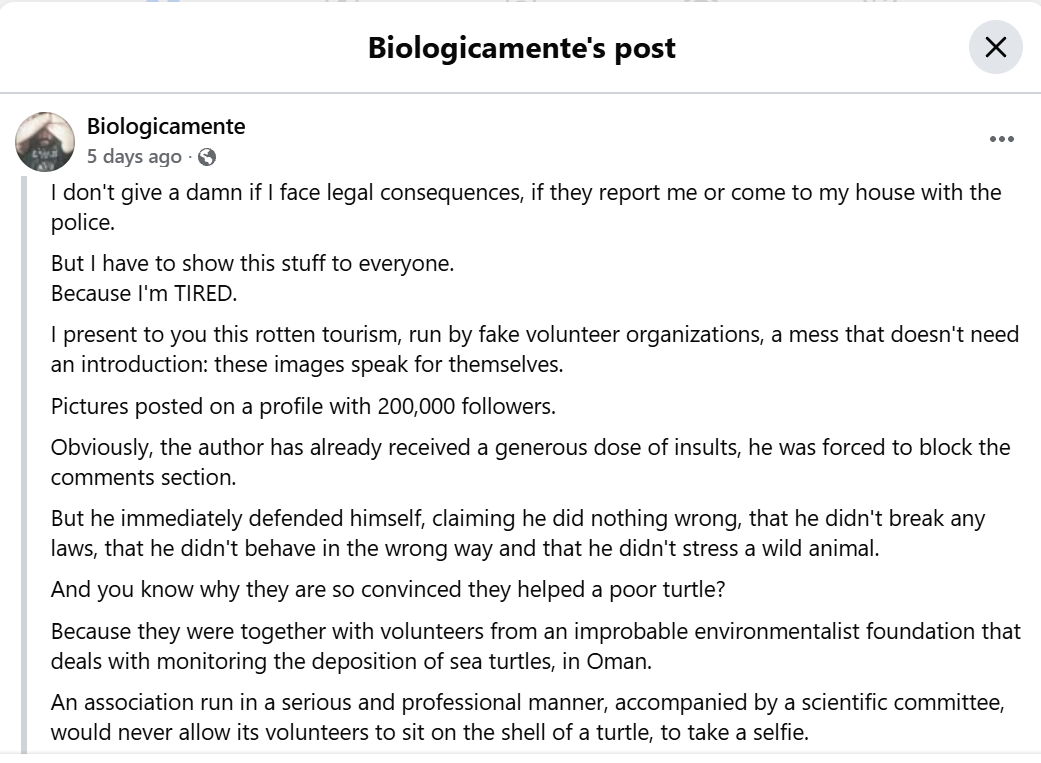Screen dimensions: 1041x763
Task: Open the three-dots post options menu
Action: (1001, 139)
